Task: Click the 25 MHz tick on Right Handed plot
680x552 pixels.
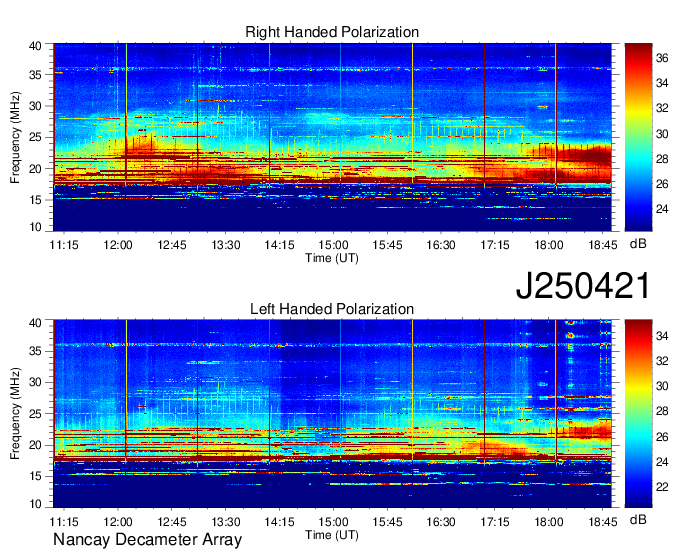Action: coord(35,137)
